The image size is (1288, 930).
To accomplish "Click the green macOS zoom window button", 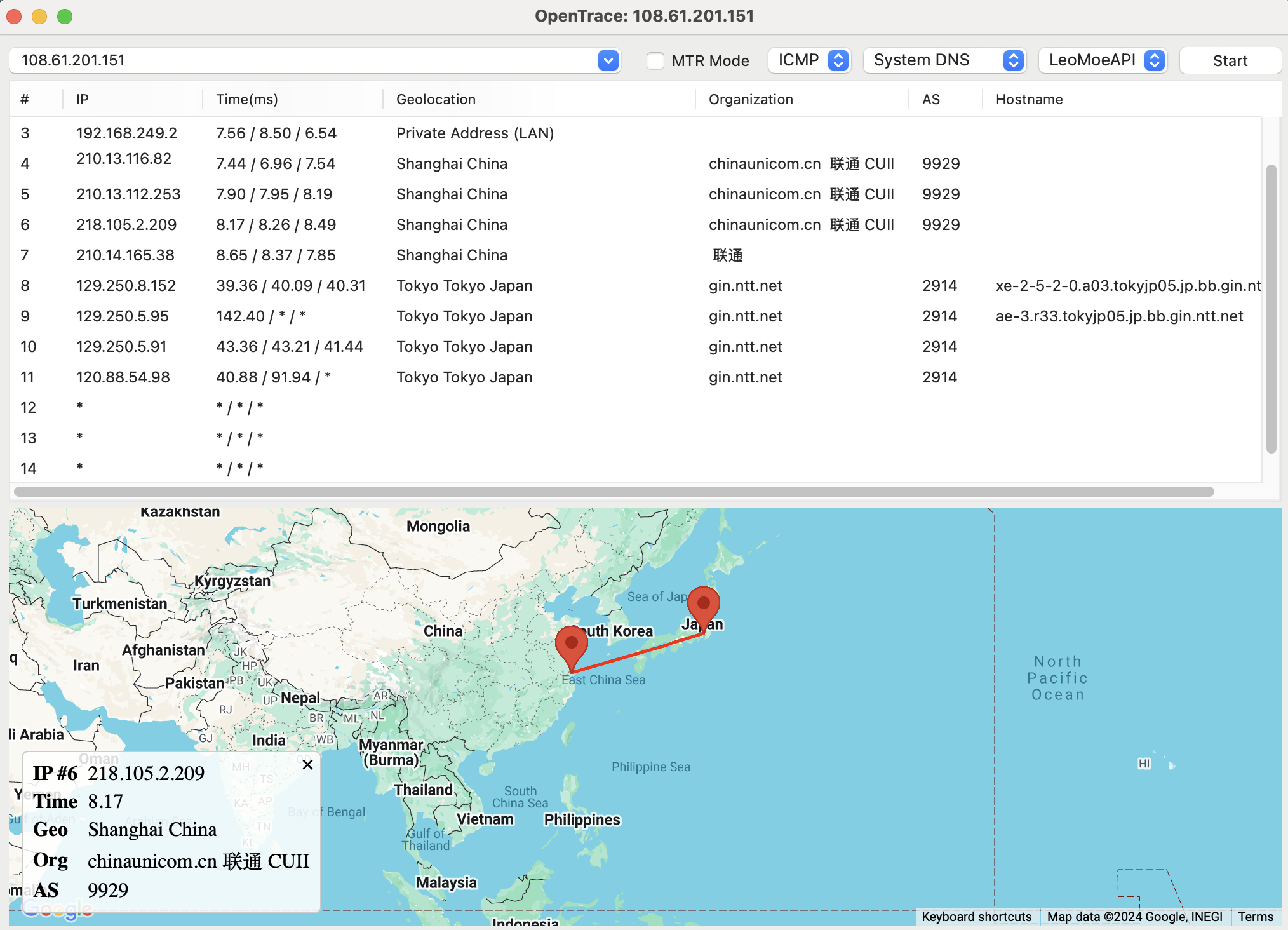I will click(x=65, y=17).
